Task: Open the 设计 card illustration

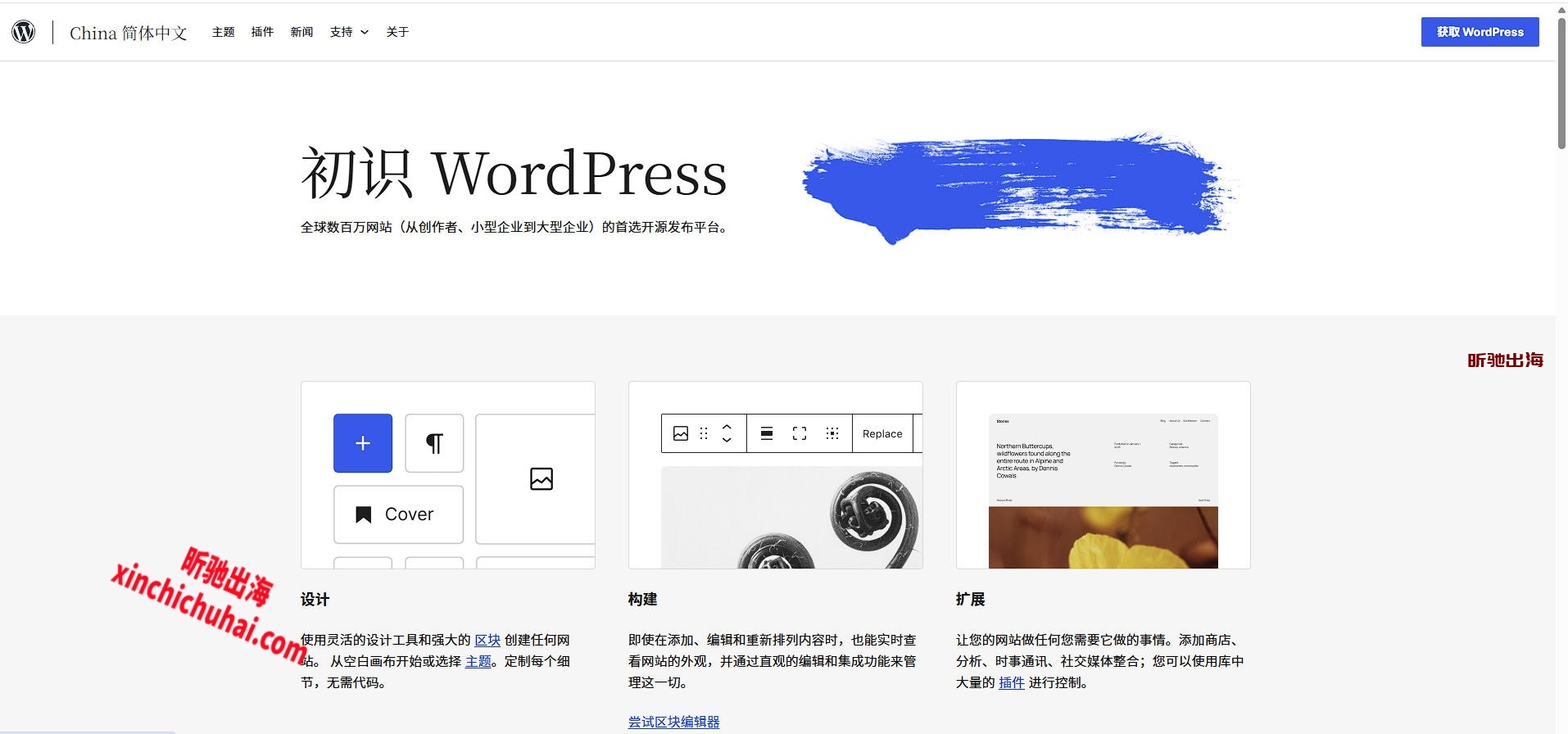Action: pyautogui.click(x=448, y=475)
